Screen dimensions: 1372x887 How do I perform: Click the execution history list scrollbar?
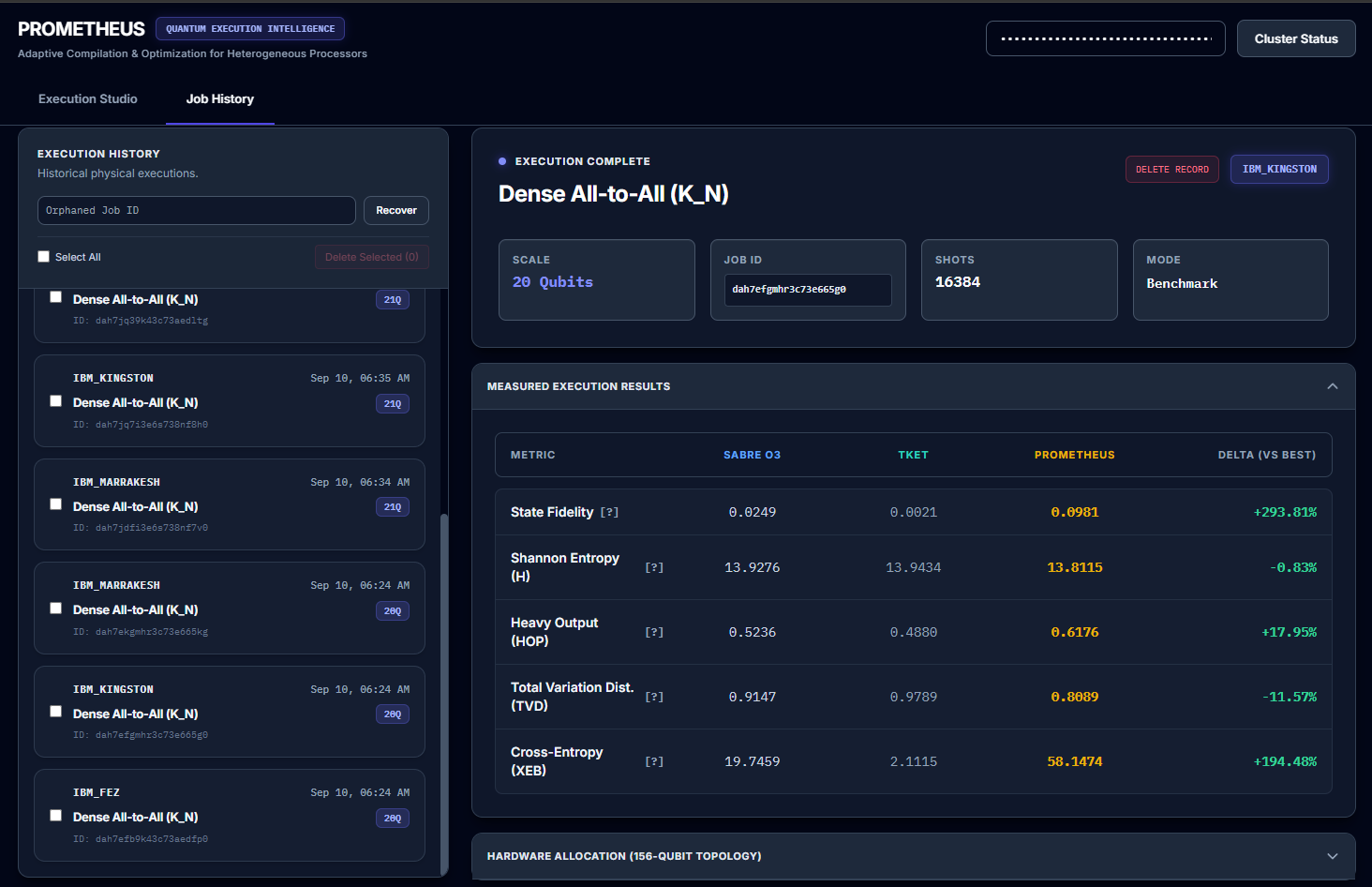pyautogui.click(x=444, y=694)
